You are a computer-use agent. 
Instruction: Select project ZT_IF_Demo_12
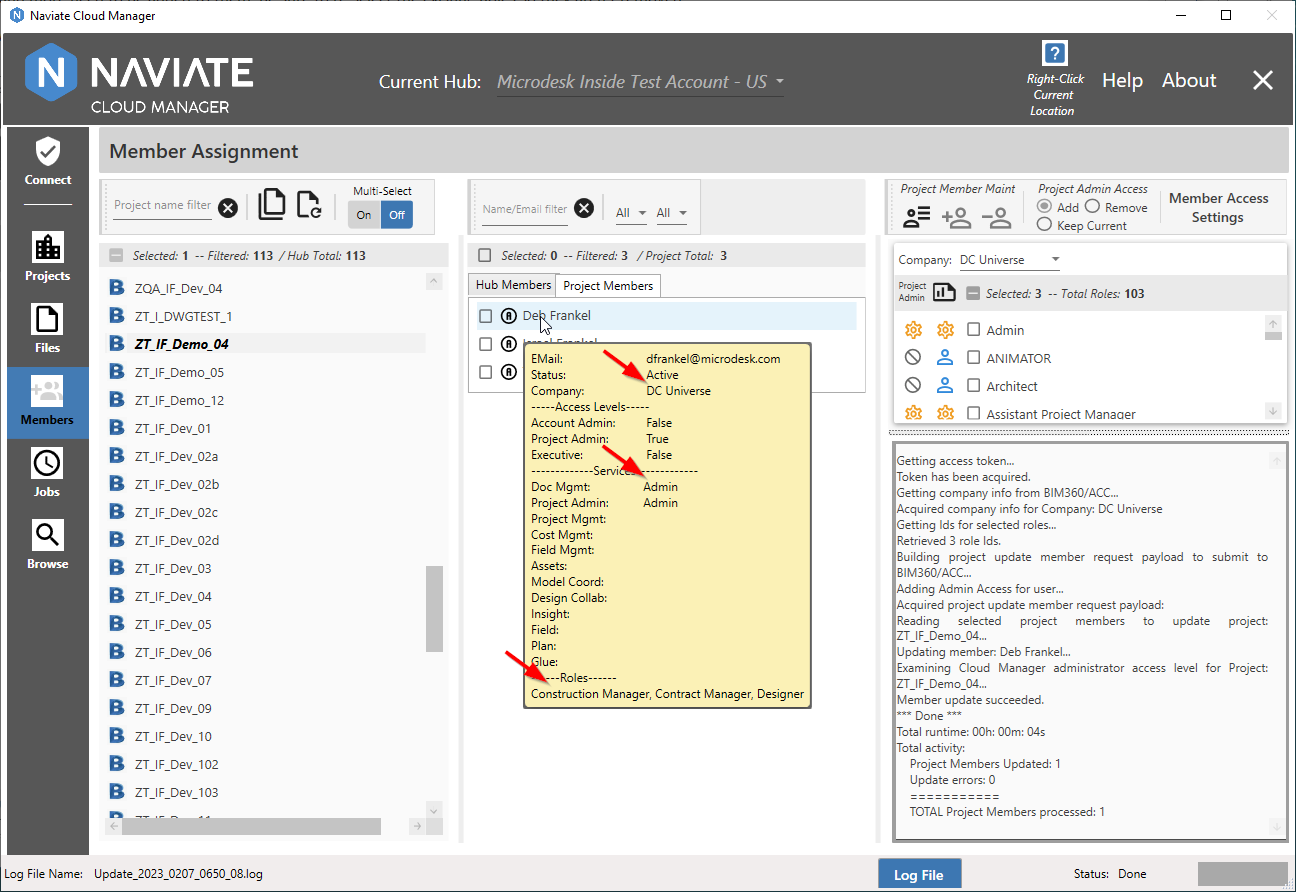coord(179,400)
